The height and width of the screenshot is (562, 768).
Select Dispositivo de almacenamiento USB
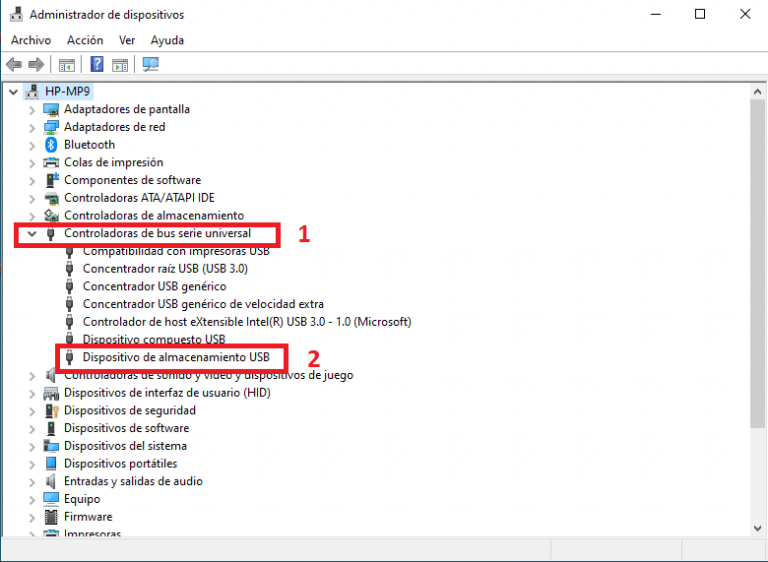pos(176,357)
